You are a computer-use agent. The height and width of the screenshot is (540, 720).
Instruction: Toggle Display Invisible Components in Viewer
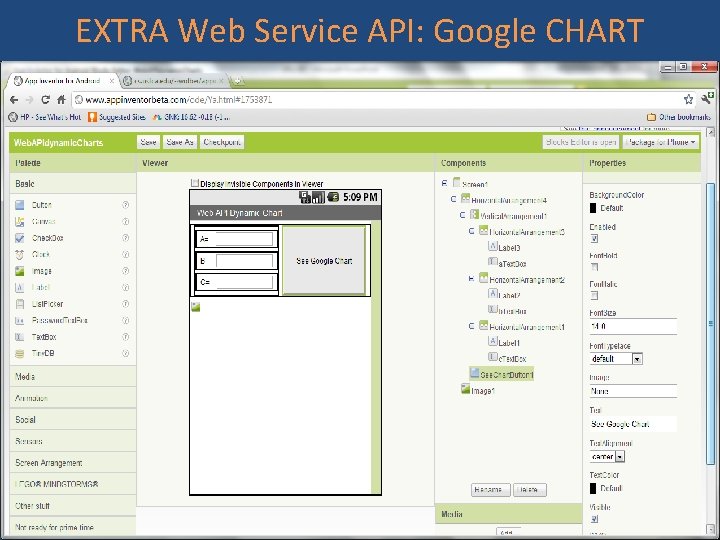195,183
